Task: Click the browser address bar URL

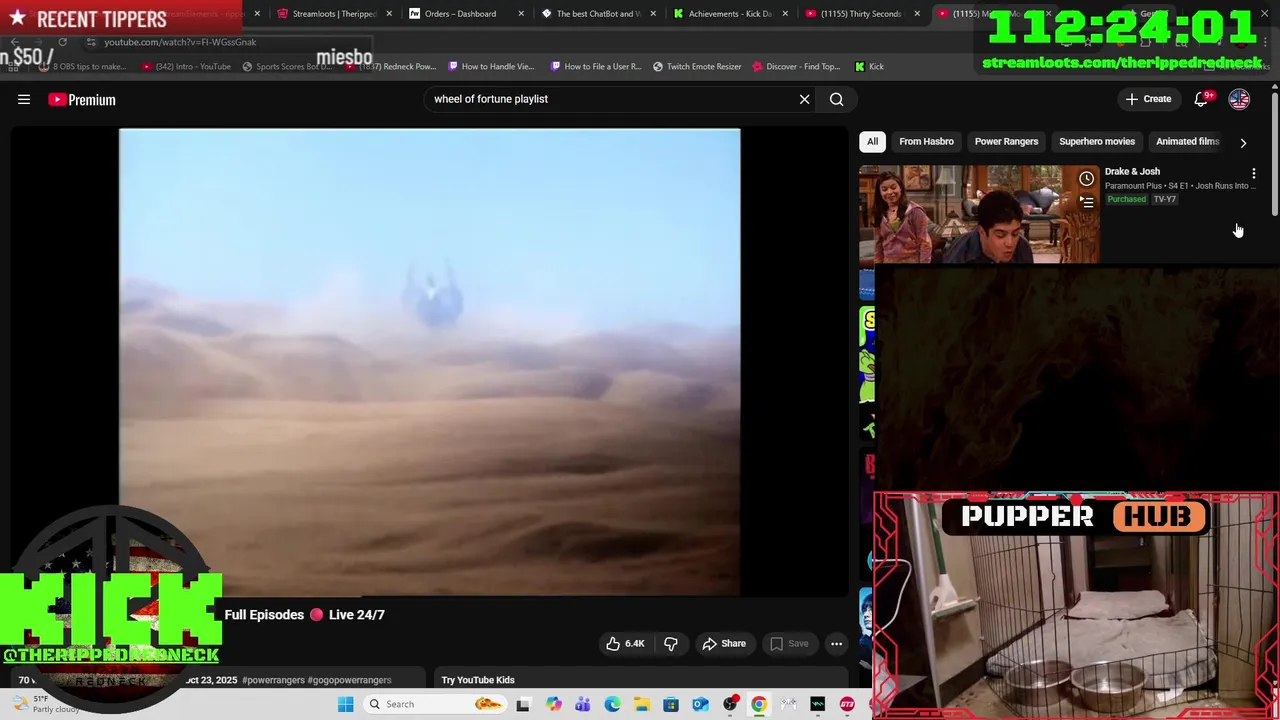Action: coord(180,42)
